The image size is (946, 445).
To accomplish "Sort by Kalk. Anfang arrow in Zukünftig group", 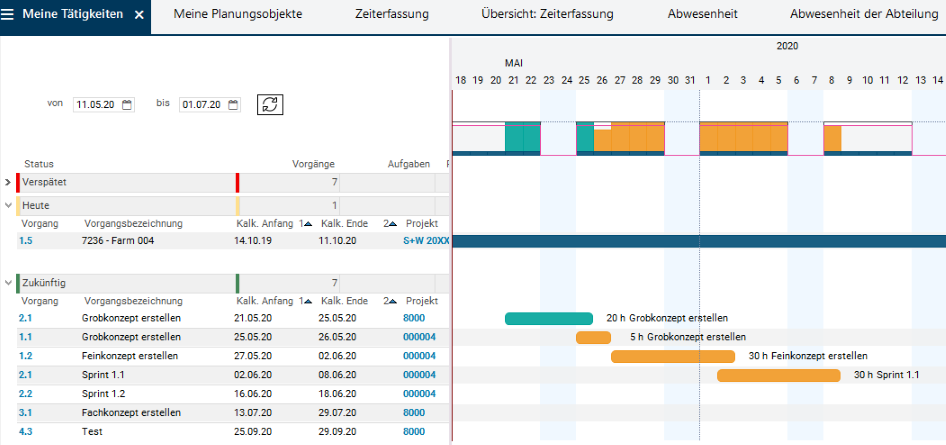I will [308, 301].
